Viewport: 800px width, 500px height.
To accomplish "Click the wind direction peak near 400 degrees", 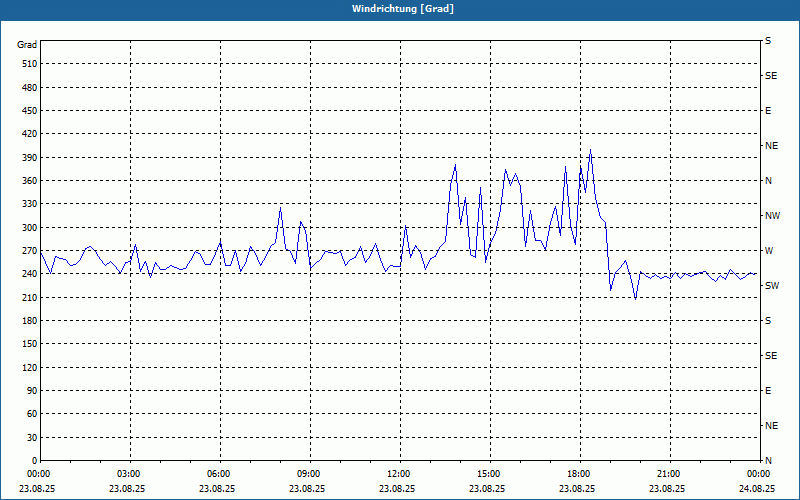I will [590, 150].
